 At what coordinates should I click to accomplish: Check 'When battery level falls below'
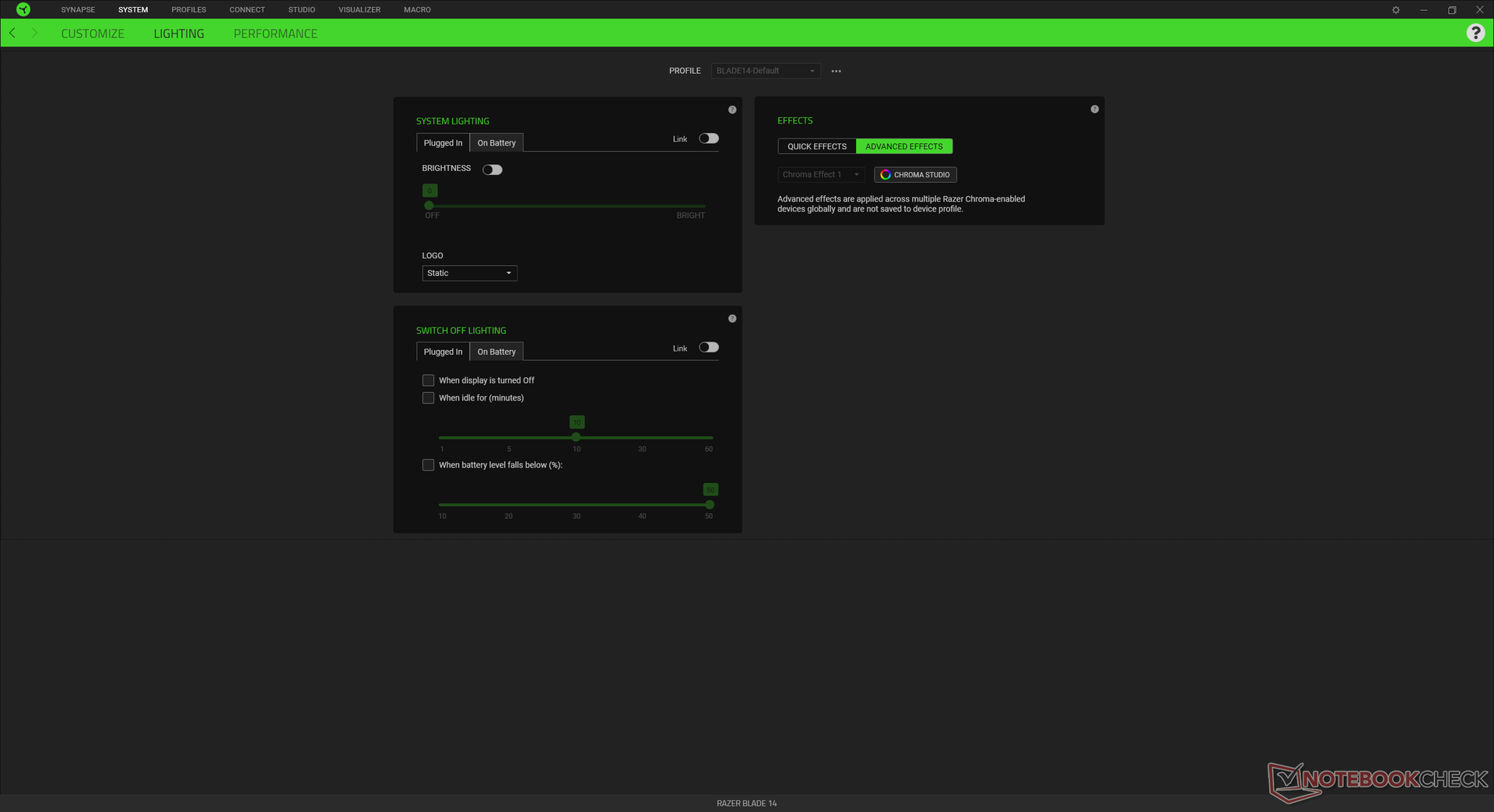click(x=428, y=465)
